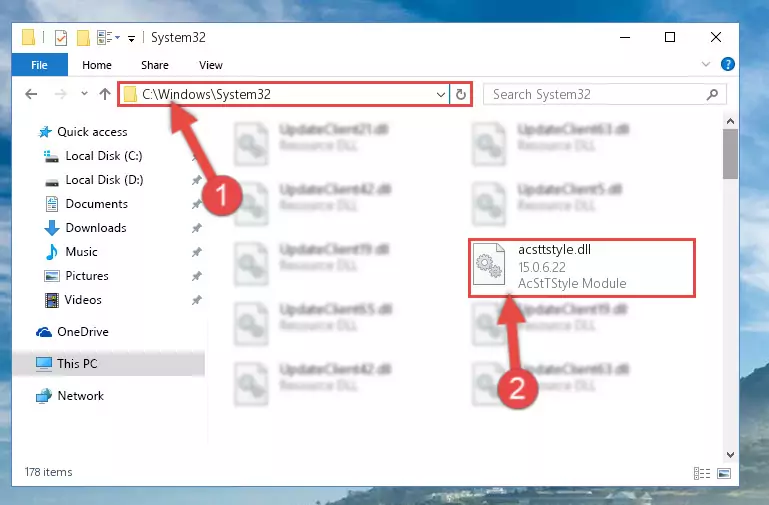Maximize the System32 window
Image resolution: width=769 pixels, height=505 pixels.
coord(670,37)
